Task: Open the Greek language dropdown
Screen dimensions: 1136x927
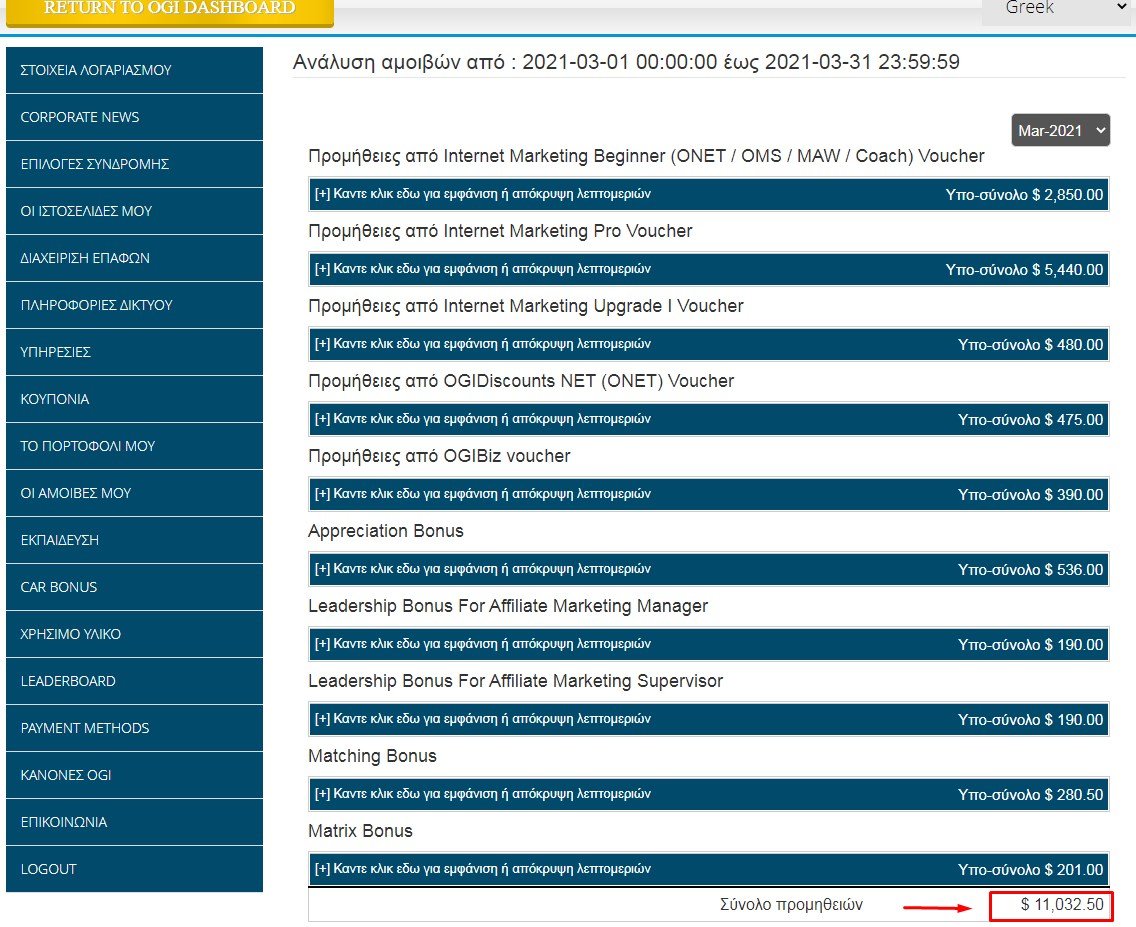Action: [x=1058, y=10]
